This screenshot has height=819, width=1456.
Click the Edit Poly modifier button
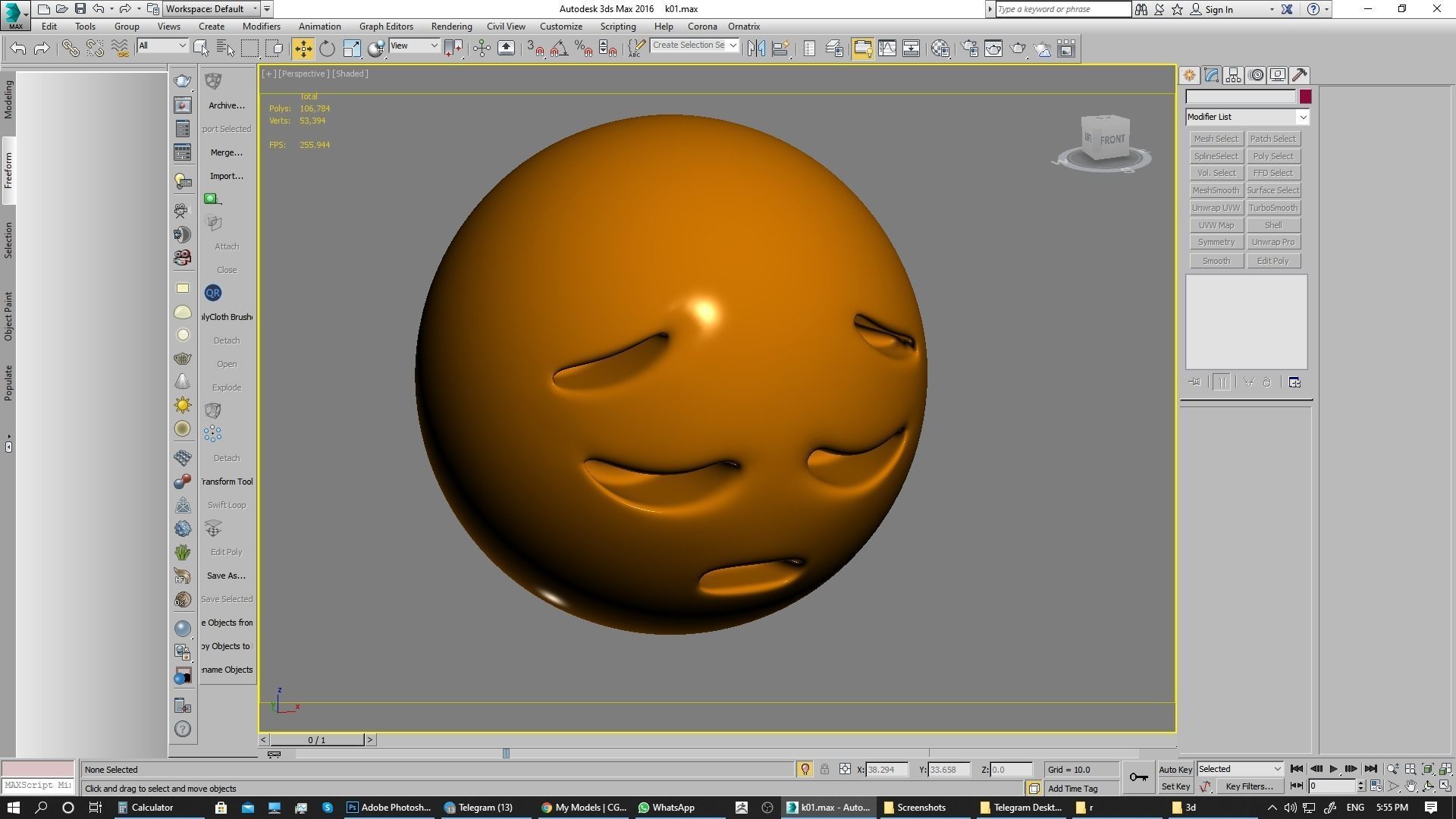[1272, 261]
